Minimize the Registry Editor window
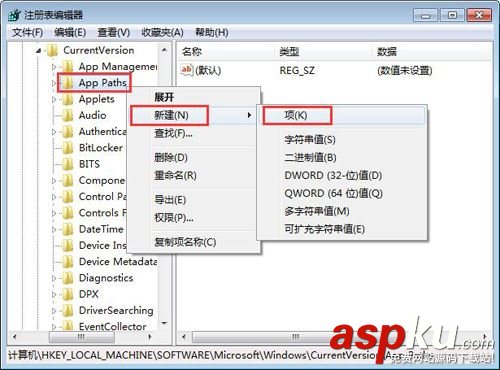 (425, 15)
